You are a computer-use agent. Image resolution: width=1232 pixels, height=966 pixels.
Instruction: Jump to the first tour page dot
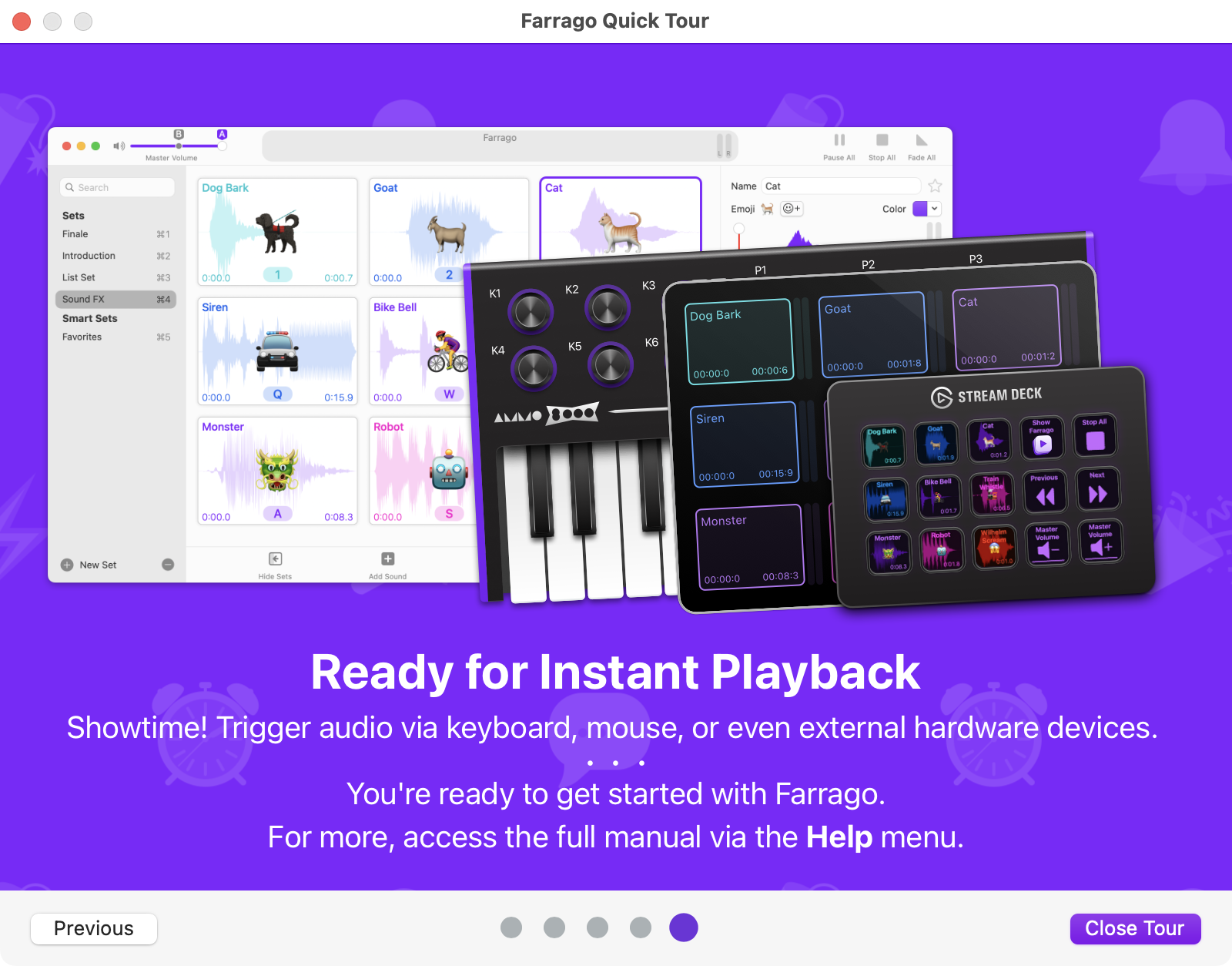click(511, 927)
